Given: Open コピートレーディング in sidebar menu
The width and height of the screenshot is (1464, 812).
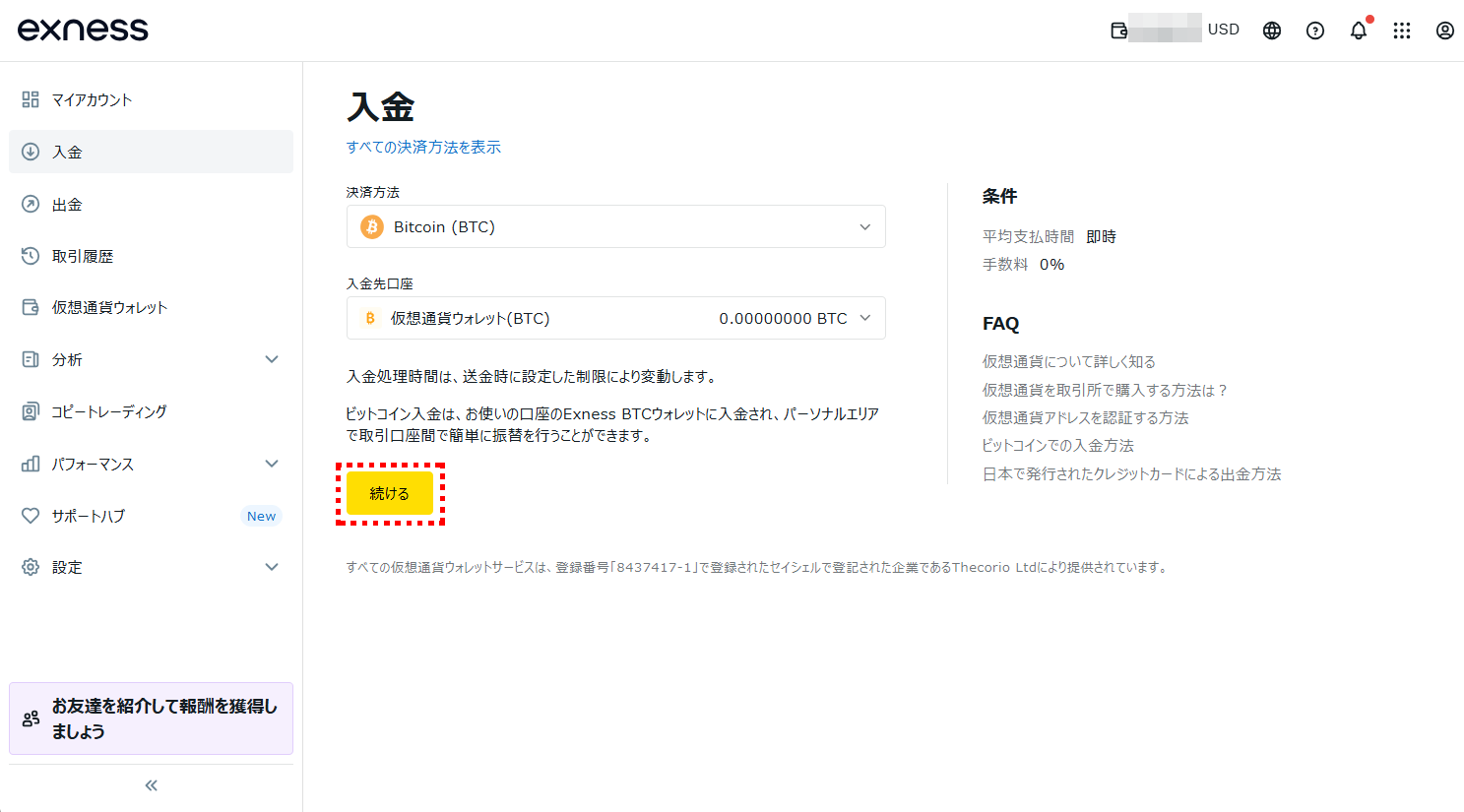Looking at the screenshot, I should (x=151, y=411).
